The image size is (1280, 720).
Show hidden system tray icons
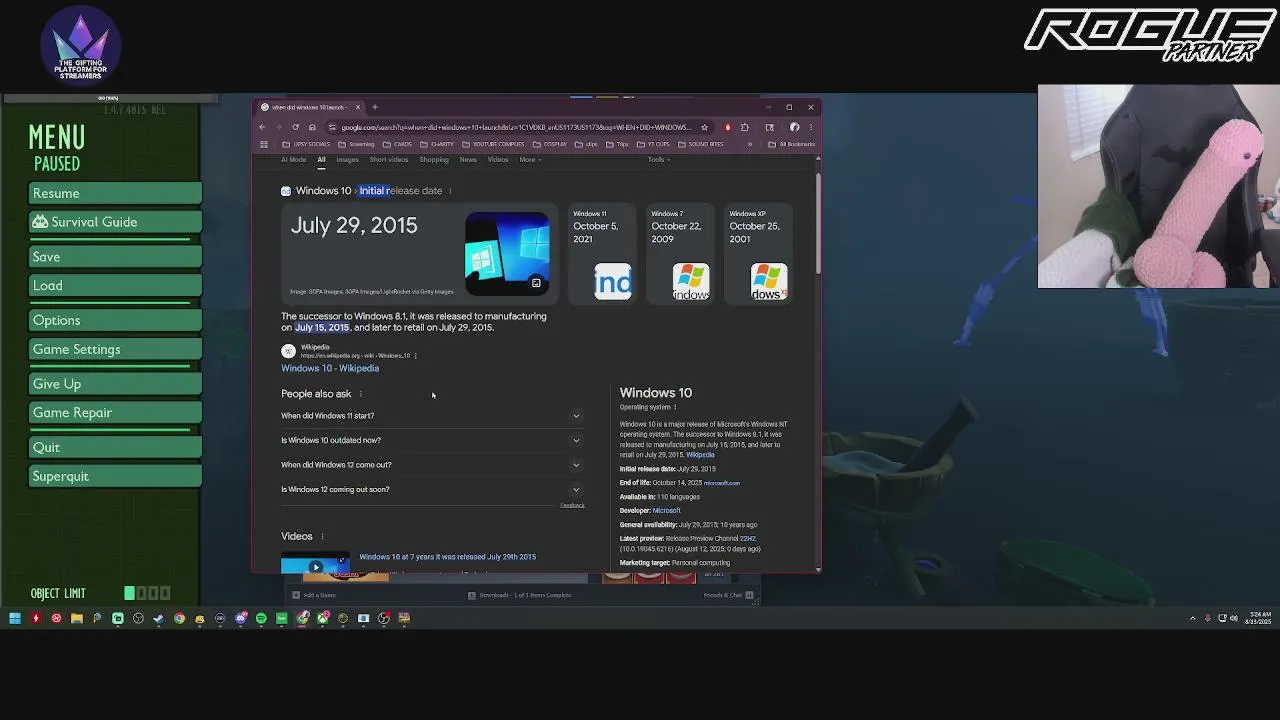click(x=1192, y=618)
